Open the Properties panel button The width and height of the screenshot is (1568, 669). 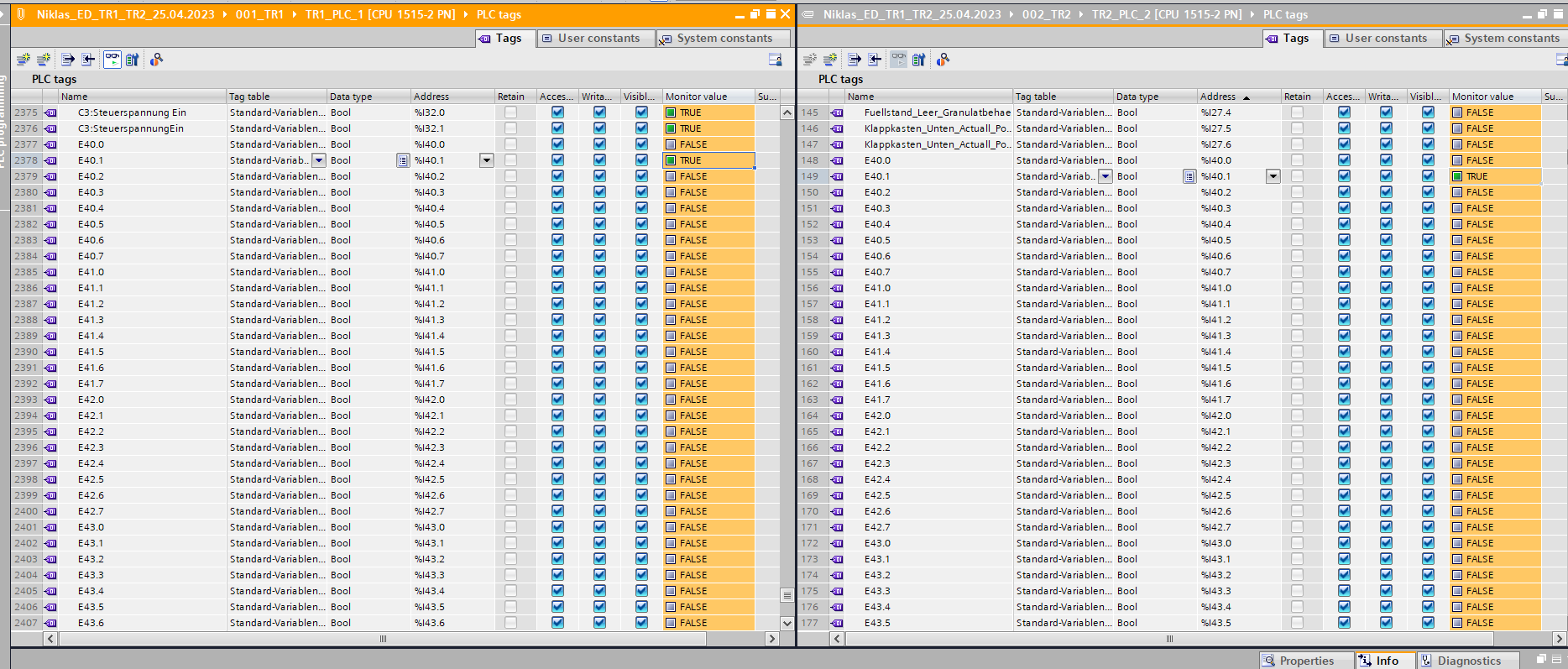click(x=1305, y=661)
